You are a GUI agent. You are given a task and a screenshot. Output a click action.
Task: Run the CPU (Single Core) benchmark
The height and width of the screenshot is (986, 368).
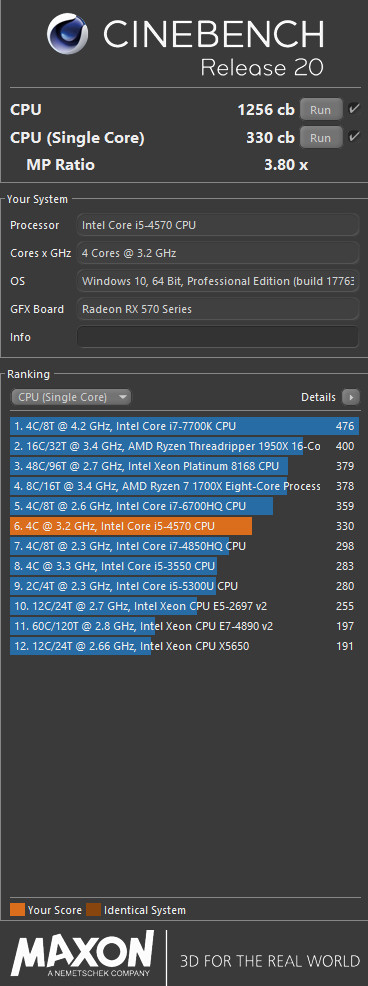tap(321, 137)
